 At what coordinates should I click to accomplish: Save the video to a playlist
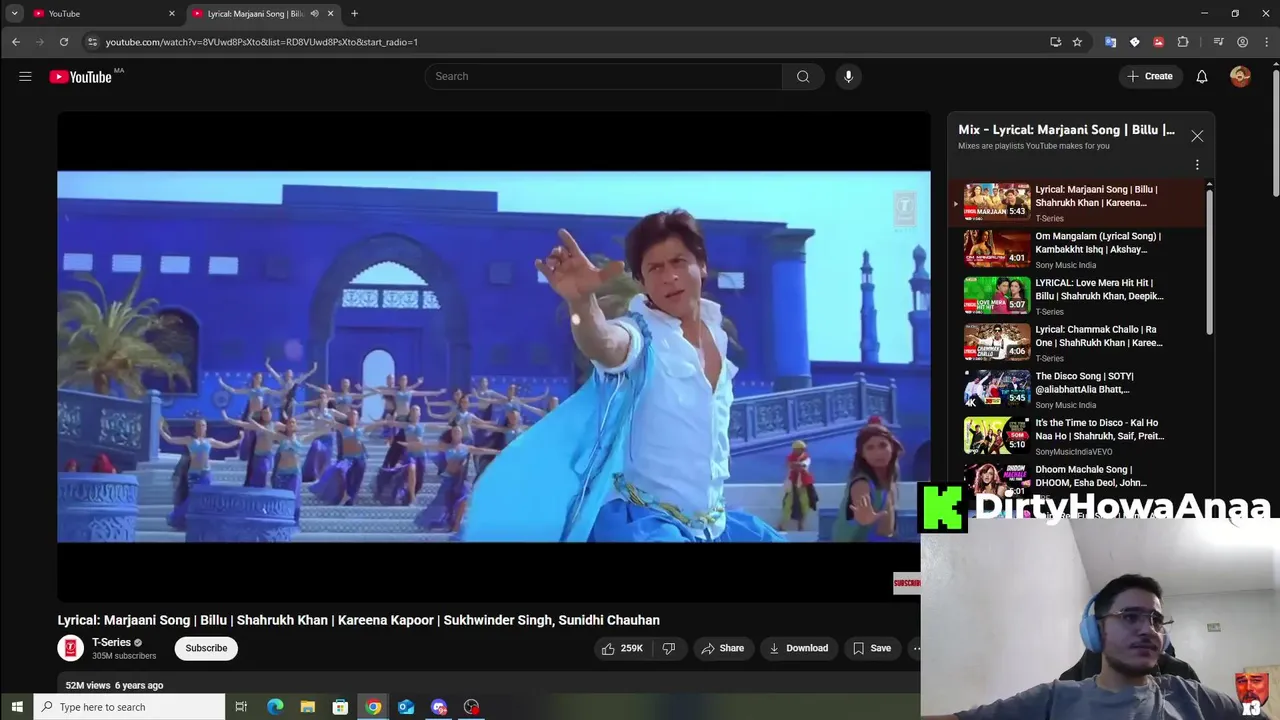tap(871, 648)
